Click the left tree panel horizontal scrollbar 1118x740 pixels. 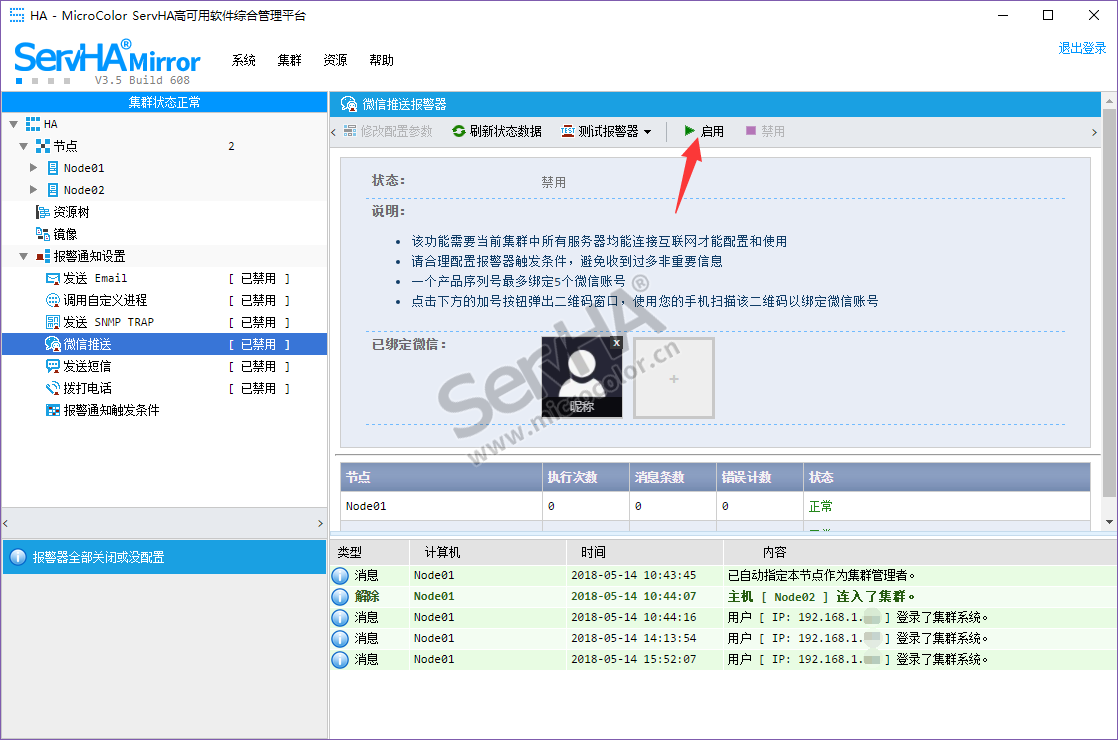(164, 523)
